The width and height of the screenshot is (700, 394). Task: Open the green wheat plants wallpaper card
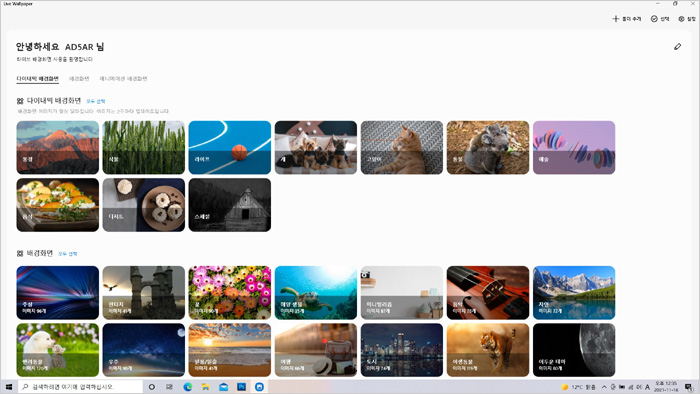[x=144, y=147]
